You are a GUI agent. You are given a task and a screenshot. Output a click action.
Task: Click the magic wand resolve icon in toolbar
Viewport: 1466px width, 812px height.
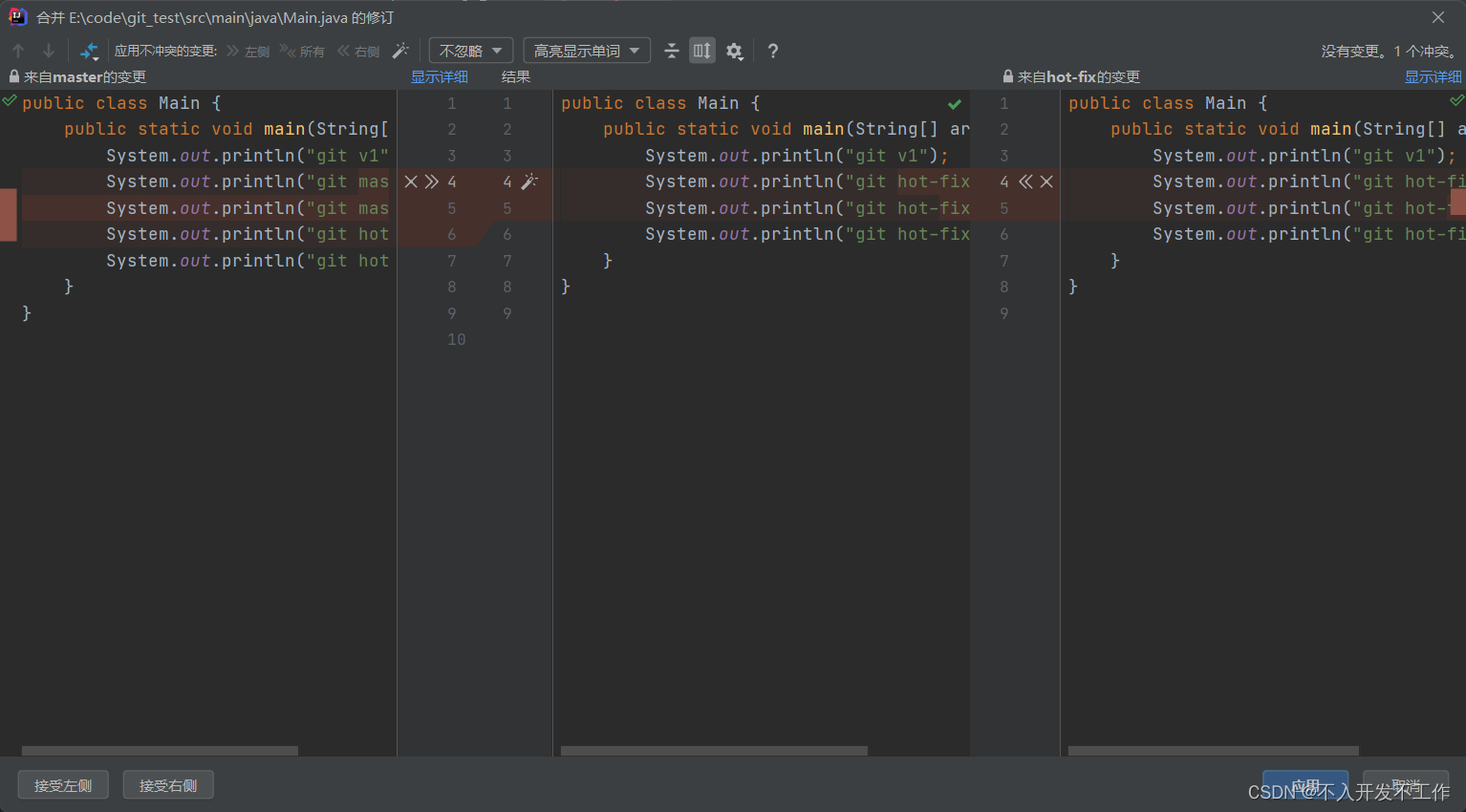point(401,51)
